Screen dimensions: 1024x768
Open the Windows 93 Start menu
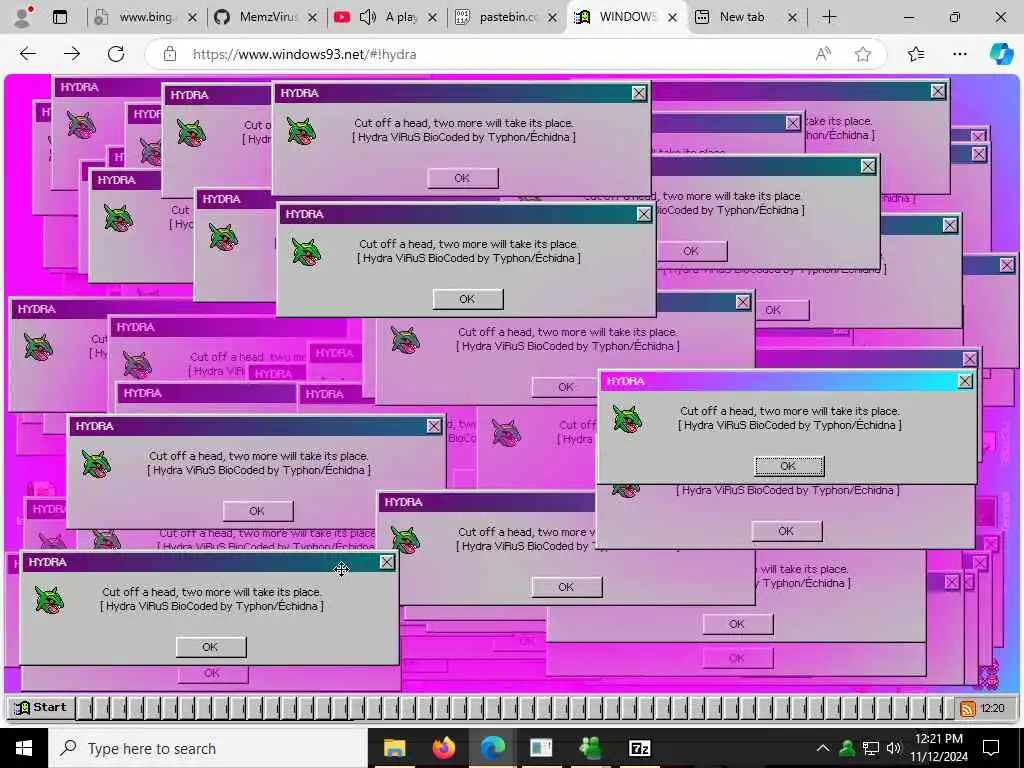tap(40, 707)
